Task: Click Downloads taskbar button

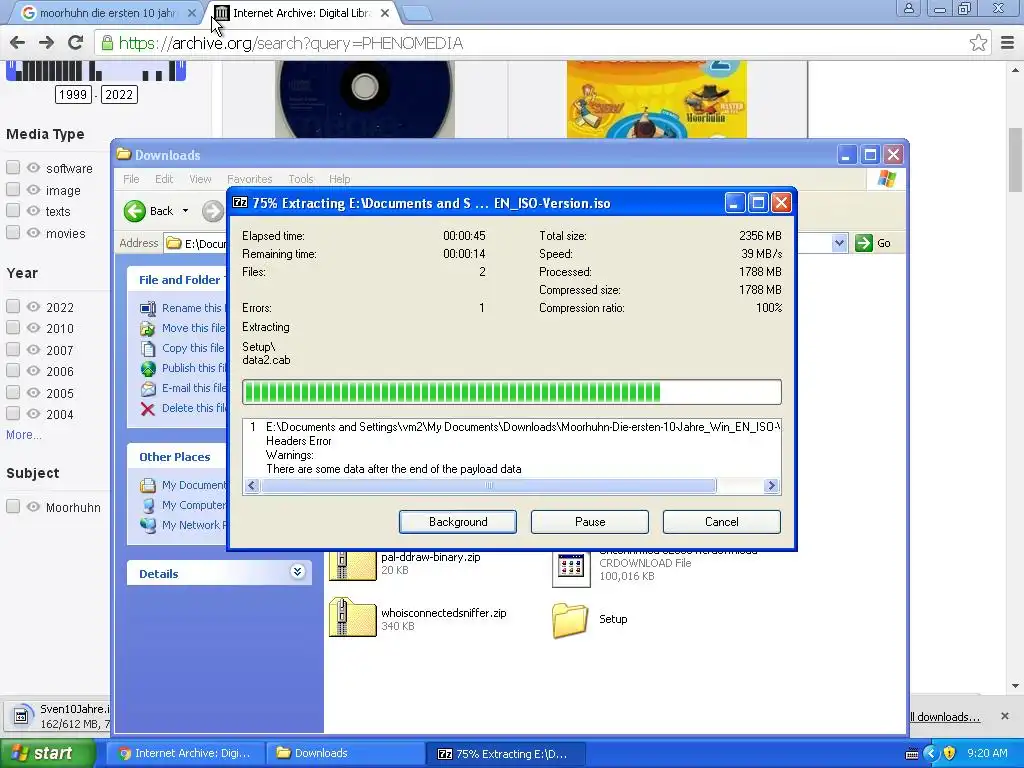Action: (x=345, y=753)
